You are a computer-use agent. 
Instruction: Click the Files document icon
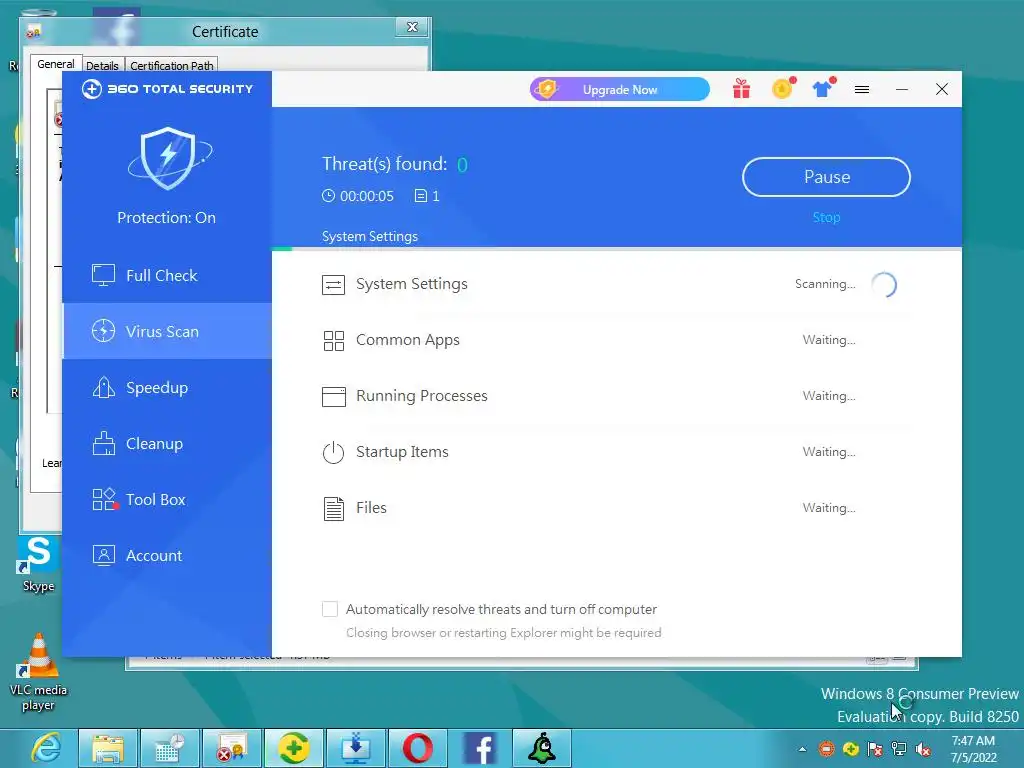pyautogui.click(x=333, y=509)
